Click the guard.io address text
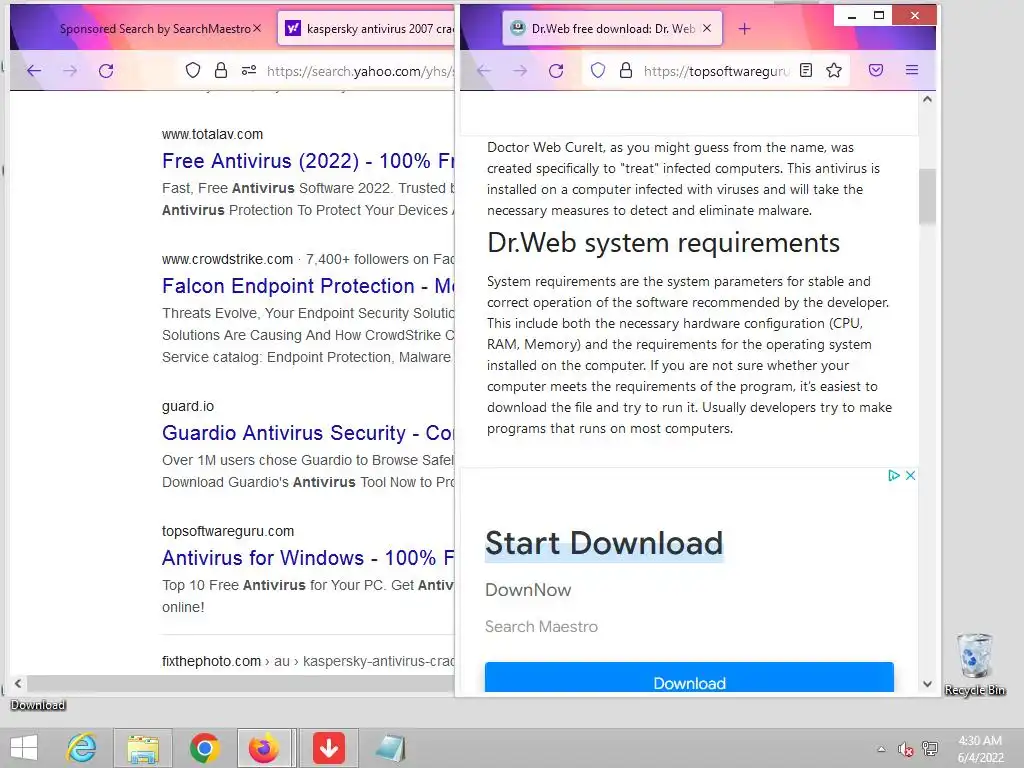1024x768 pixels. click(188, 406)
